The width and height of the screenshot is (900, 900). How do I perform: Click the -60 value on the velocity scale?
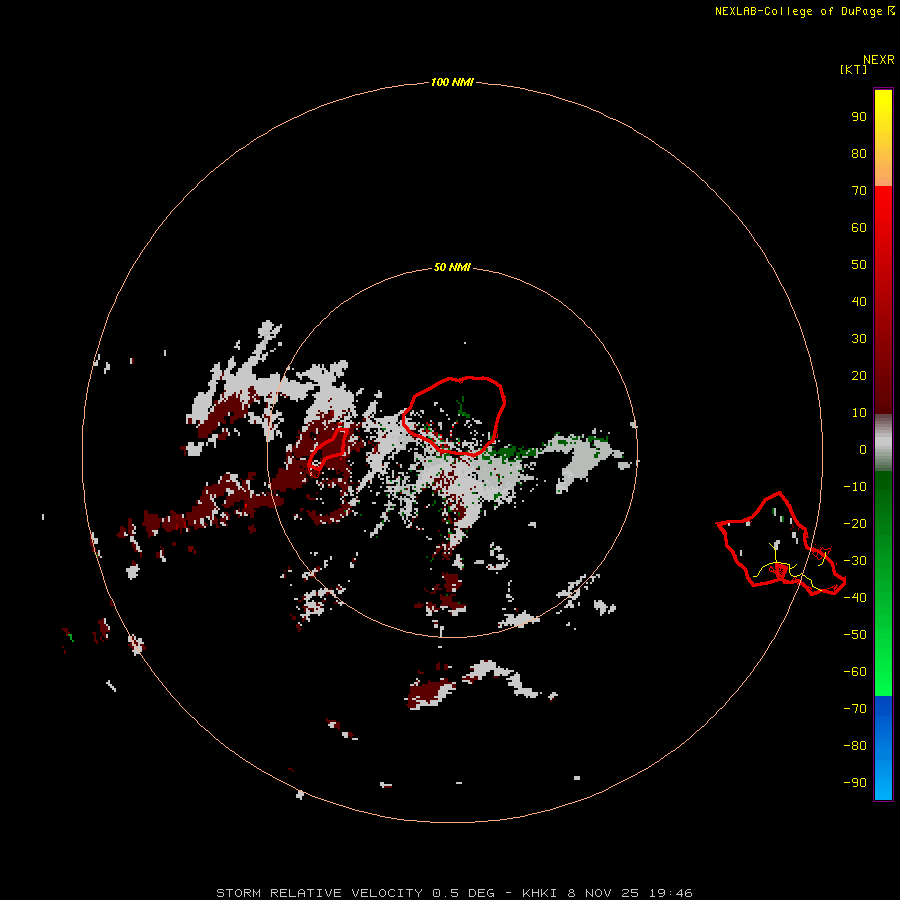pos(855,672)
